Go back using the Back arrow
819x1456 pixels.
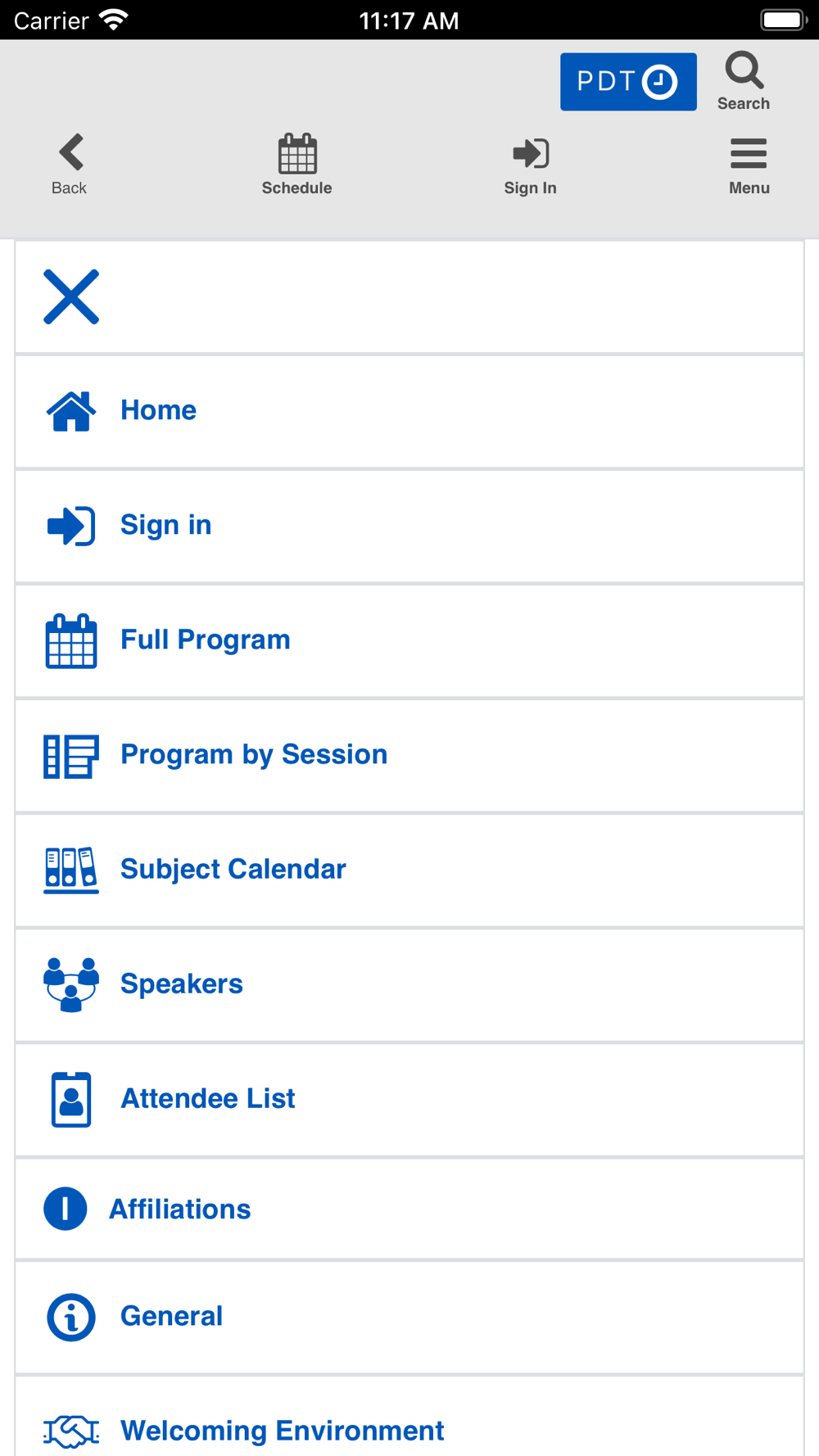pyautogui.click(x=70, y=164)
